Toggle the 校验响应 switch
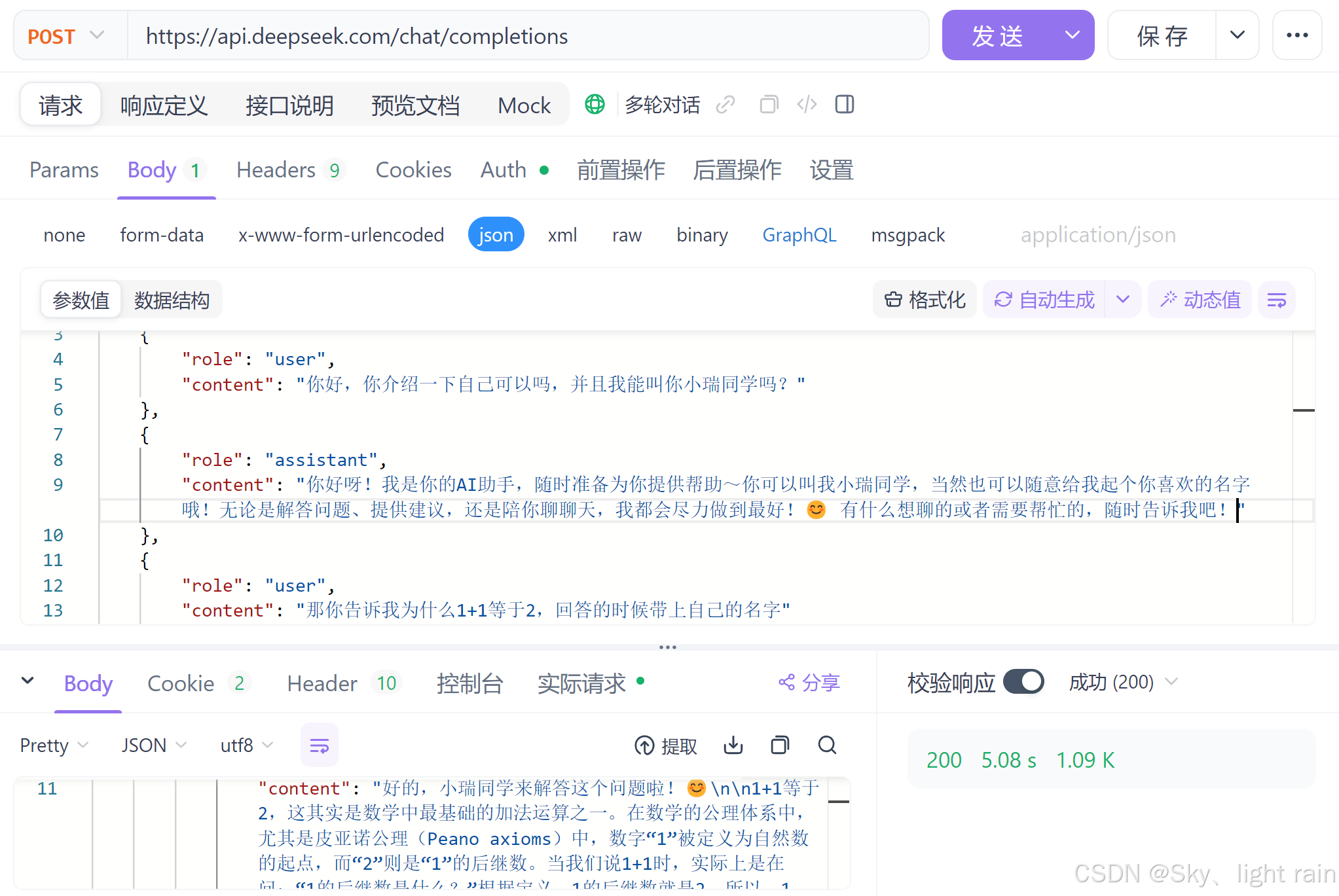 click(1023, 682)
